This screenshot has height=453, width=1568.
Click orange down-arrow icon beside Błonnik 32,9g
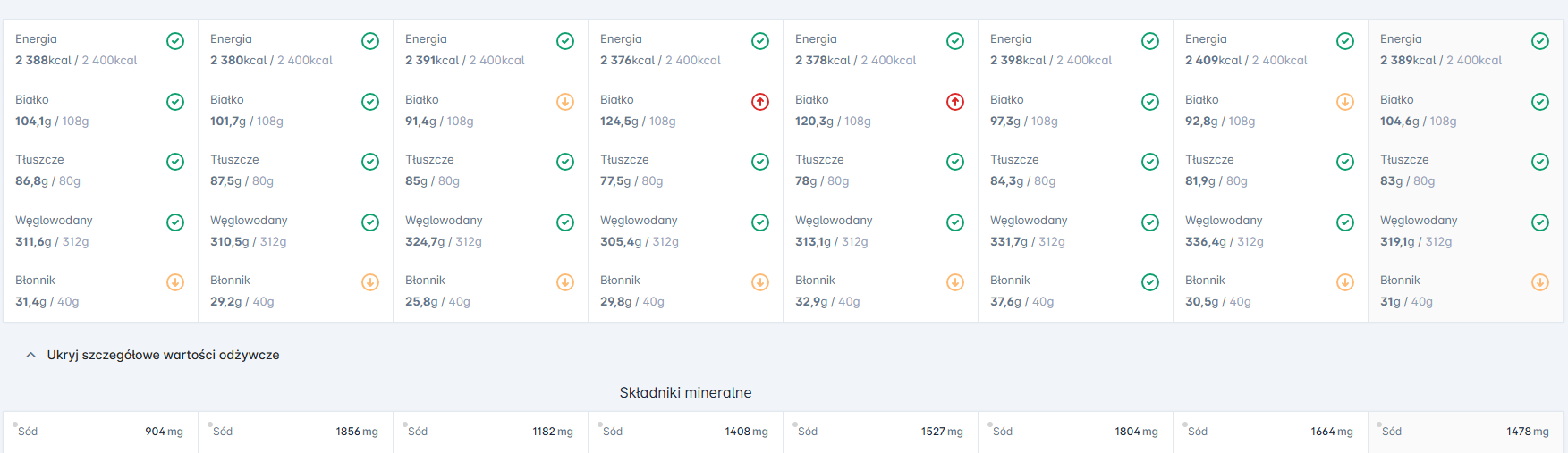955,282
